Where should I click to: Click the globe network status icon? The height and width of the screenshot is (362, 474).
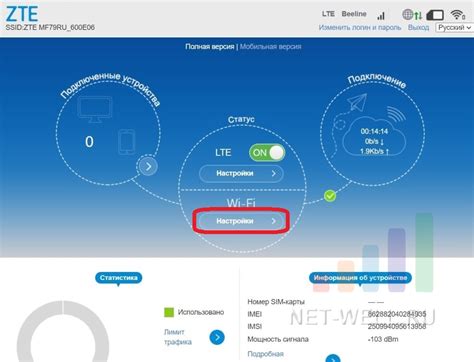(x=408, y=14)
